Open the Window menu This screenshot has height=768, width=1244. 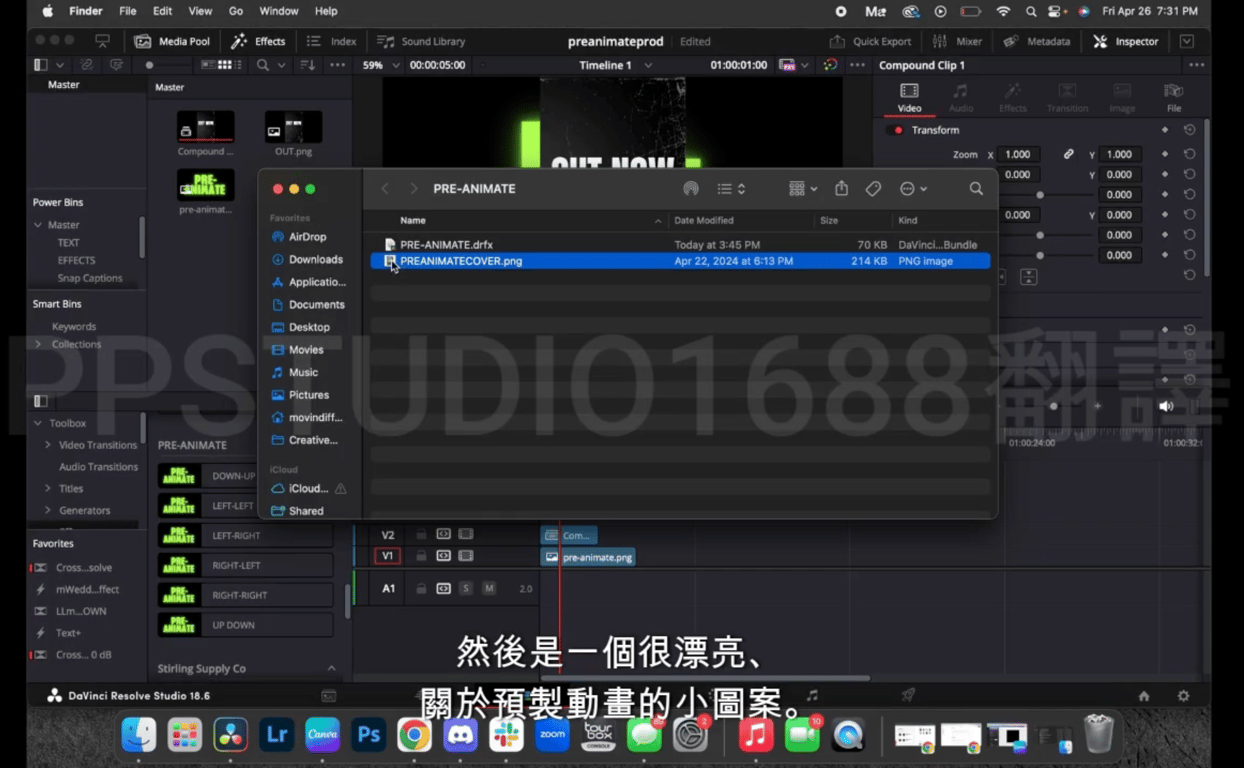pyautogui.click(x=279, y=11)
